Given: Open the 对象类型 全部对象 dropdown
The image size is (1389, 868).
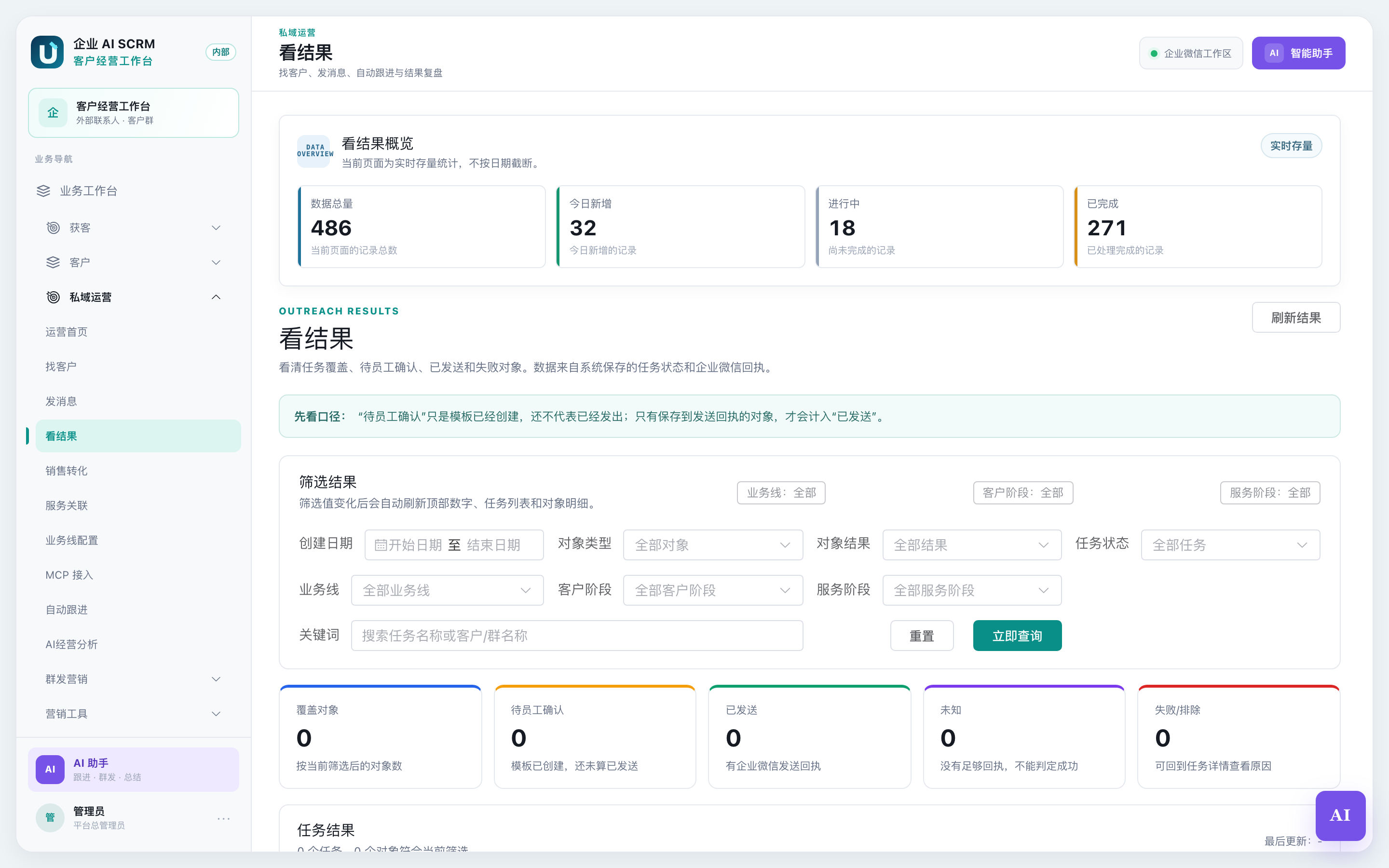Looking at the screenshot, I should coord(713,545).
